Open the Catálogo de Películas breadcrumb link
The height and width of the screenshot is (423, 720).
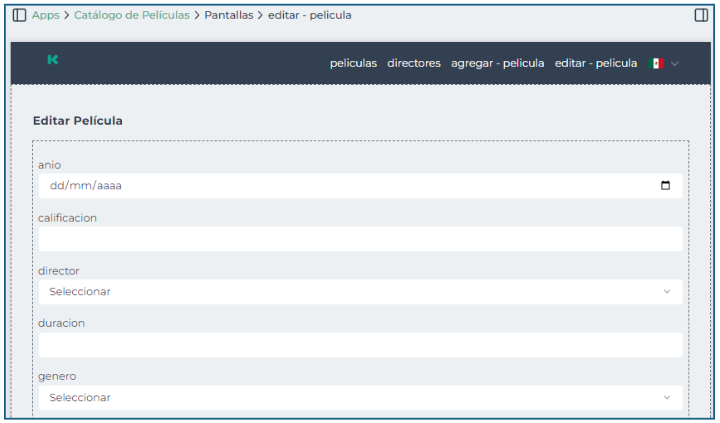131,15
